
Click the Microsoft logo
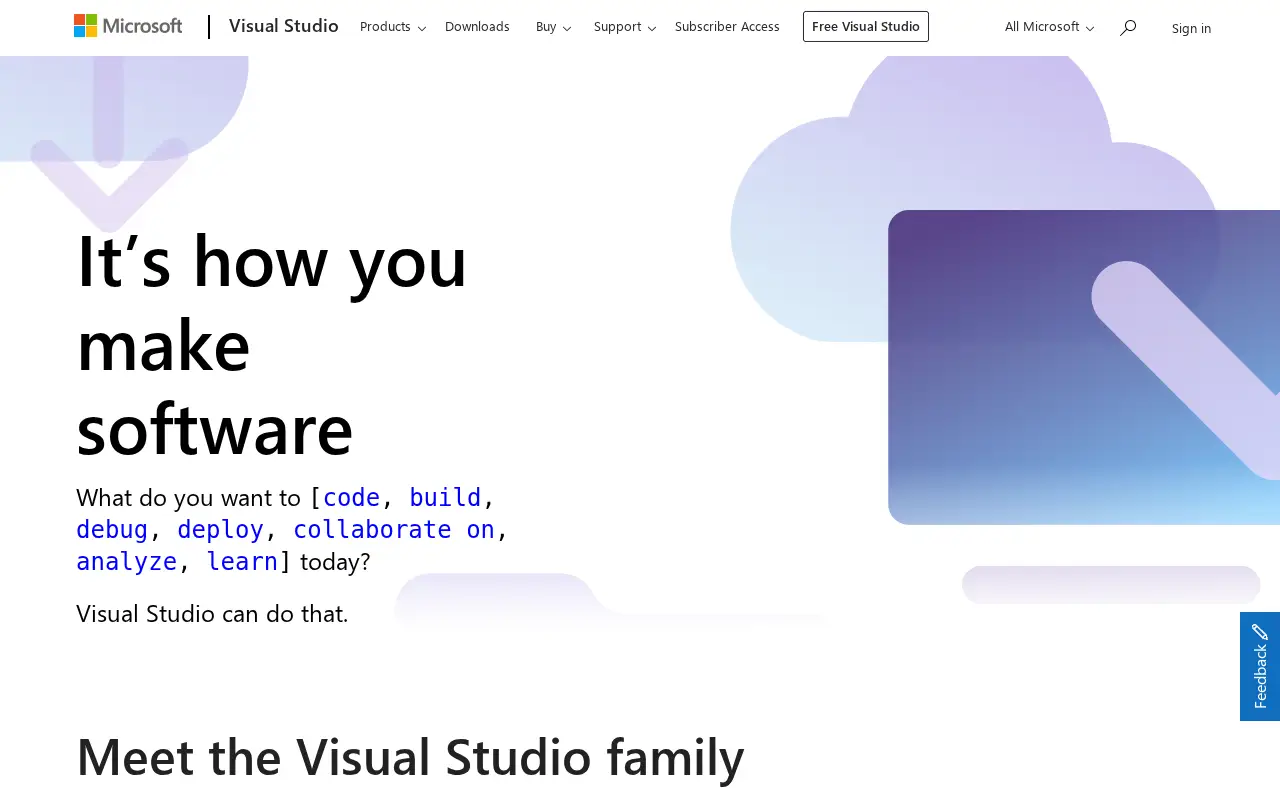[x=128, y=26]
